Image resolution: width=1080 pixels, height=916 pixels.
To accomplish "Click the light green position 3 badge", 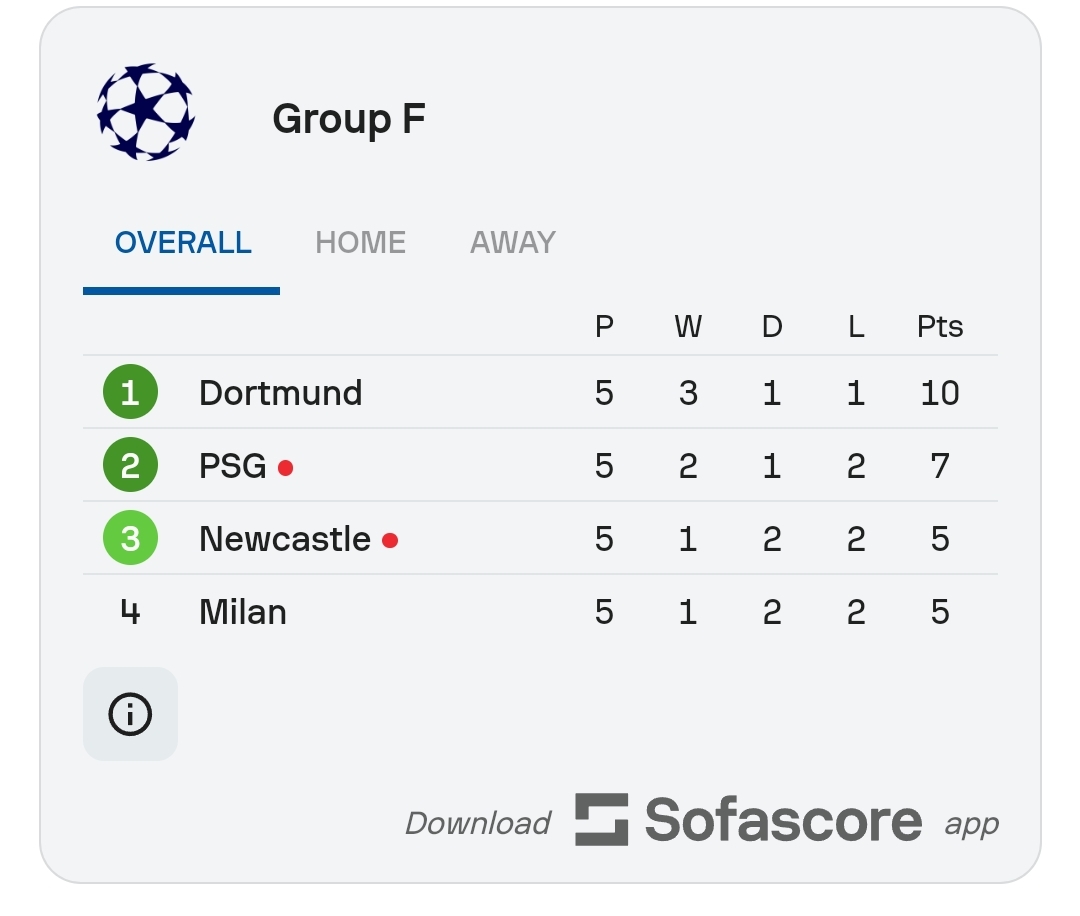I will coord(130,538).
